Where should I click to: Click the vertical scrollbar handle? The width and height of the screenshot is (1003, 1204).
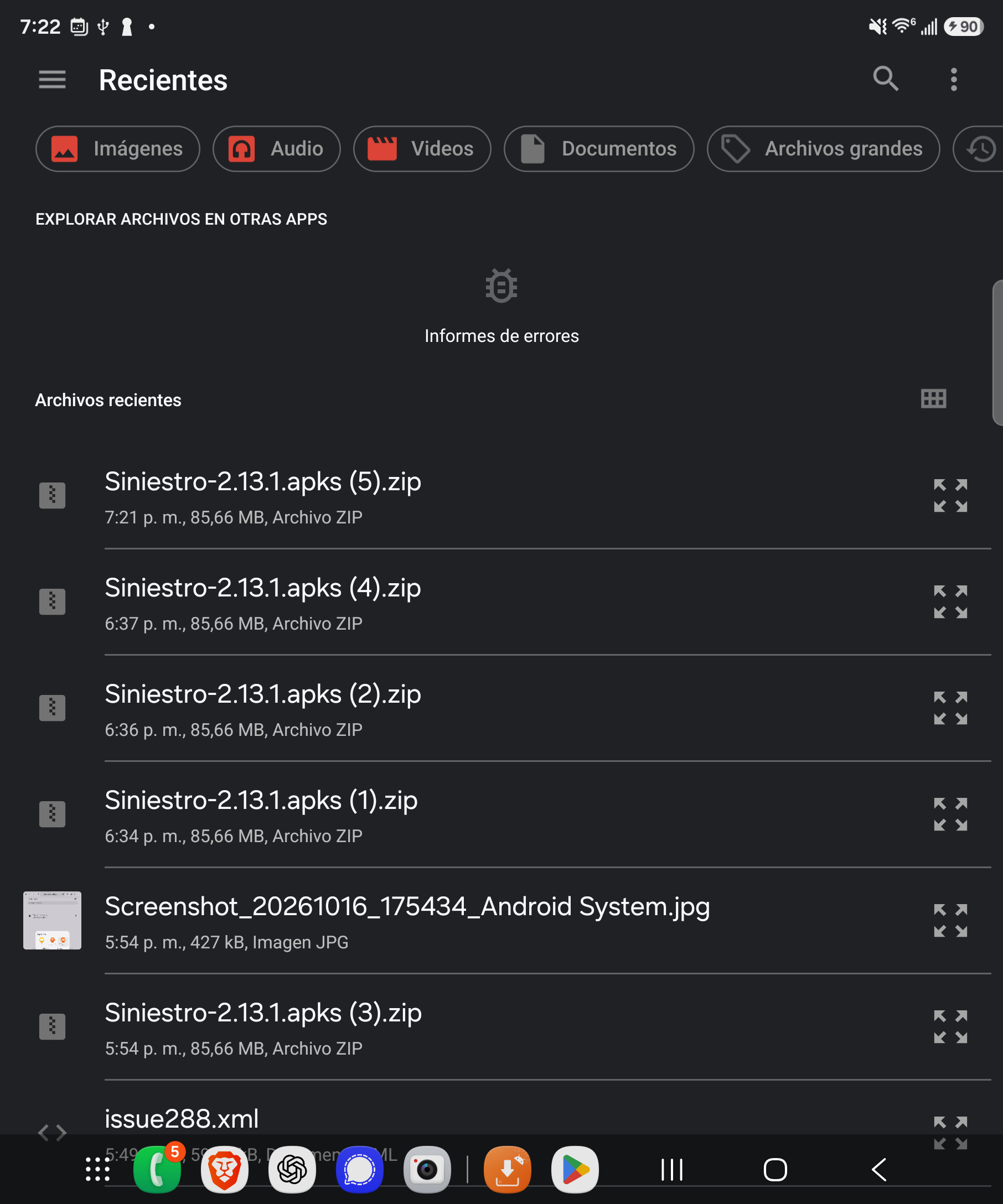tap(998, 353)
